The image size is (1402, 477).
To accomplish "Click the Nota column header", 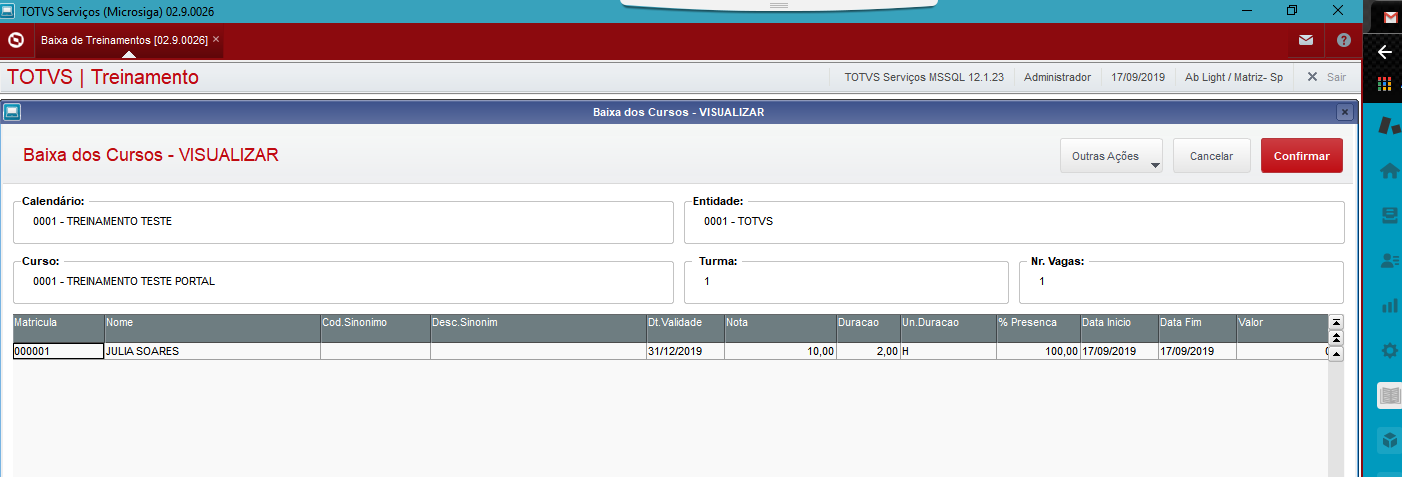I will point(780,328).
